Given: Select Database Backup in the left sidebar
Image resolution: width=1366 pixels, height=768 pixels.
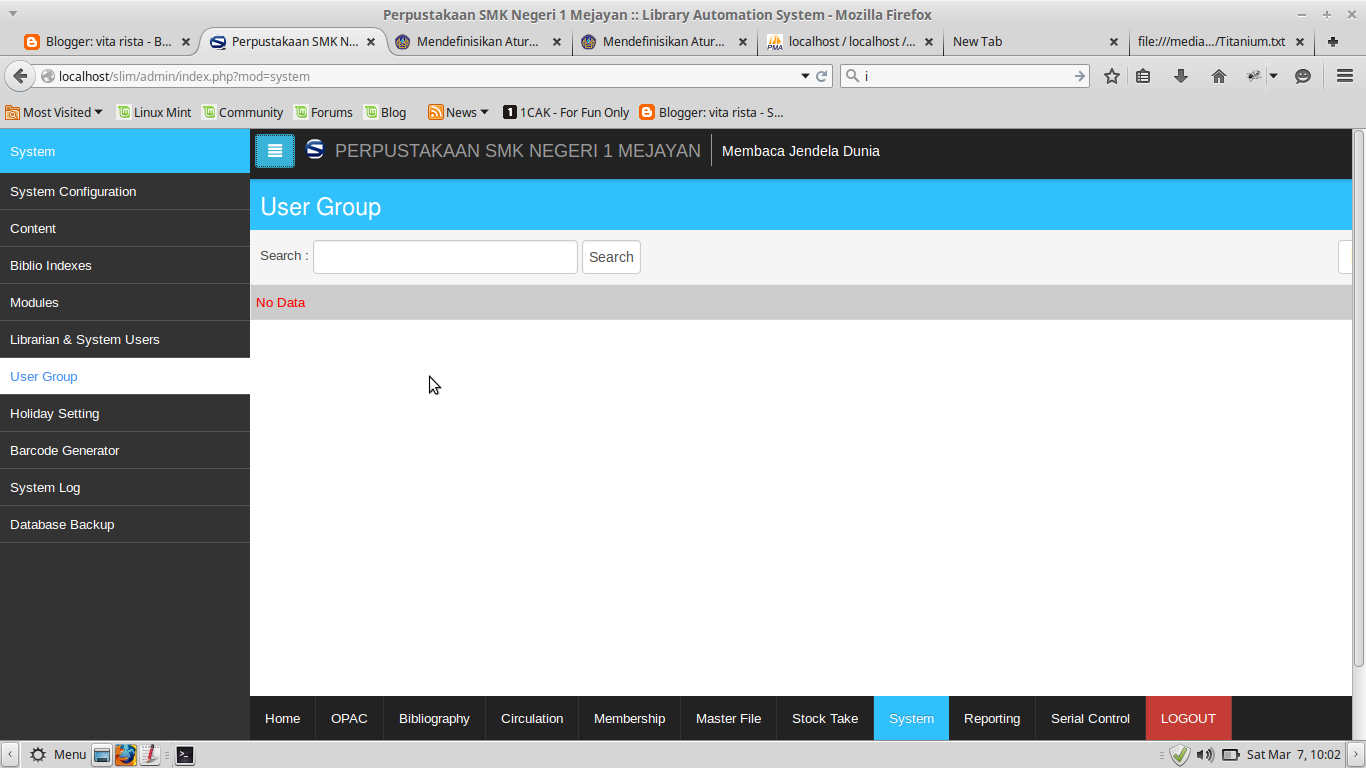Looking at the screenshot, I should coord(62,524).
